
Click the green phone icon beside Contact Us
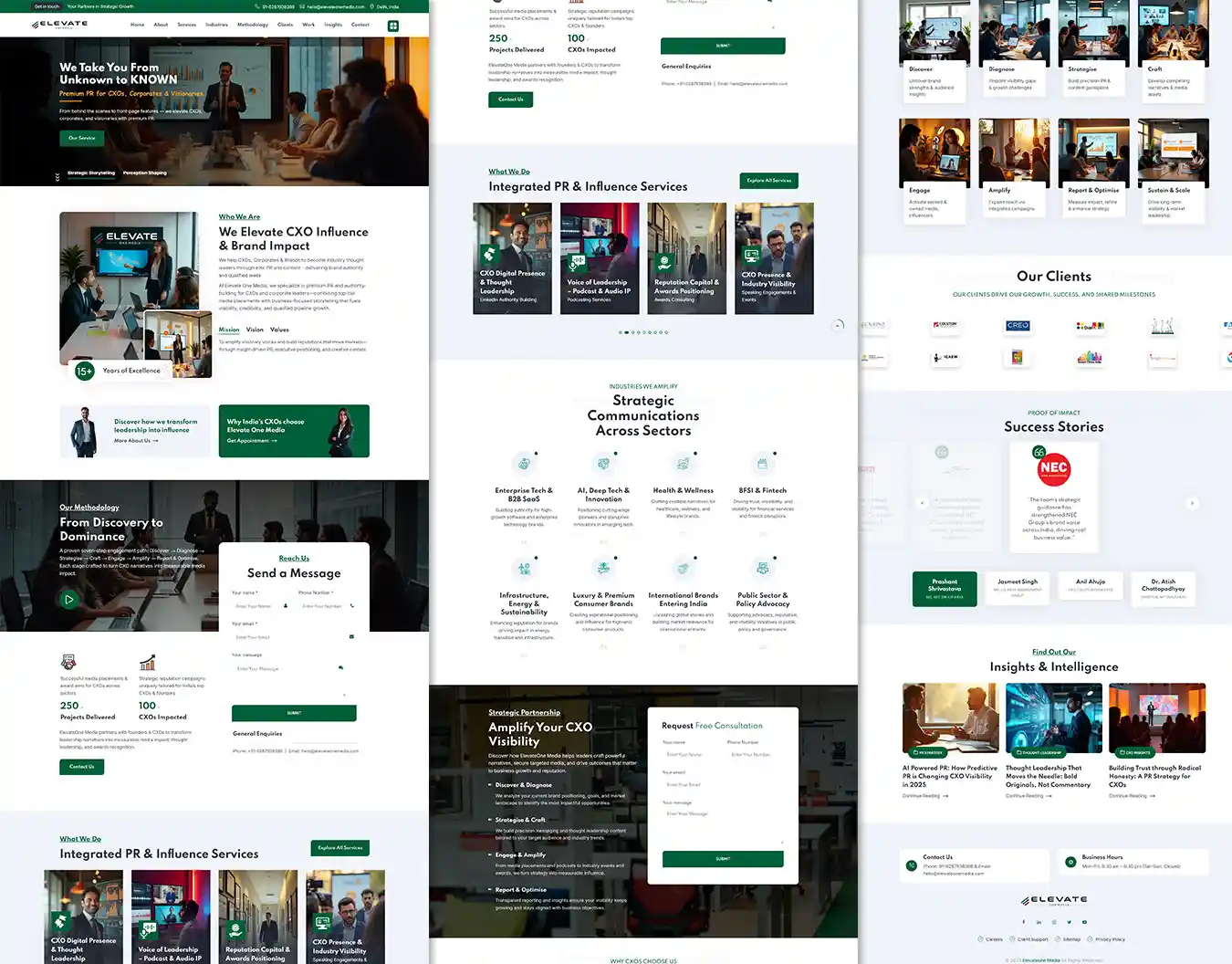(x=911, y=865)
